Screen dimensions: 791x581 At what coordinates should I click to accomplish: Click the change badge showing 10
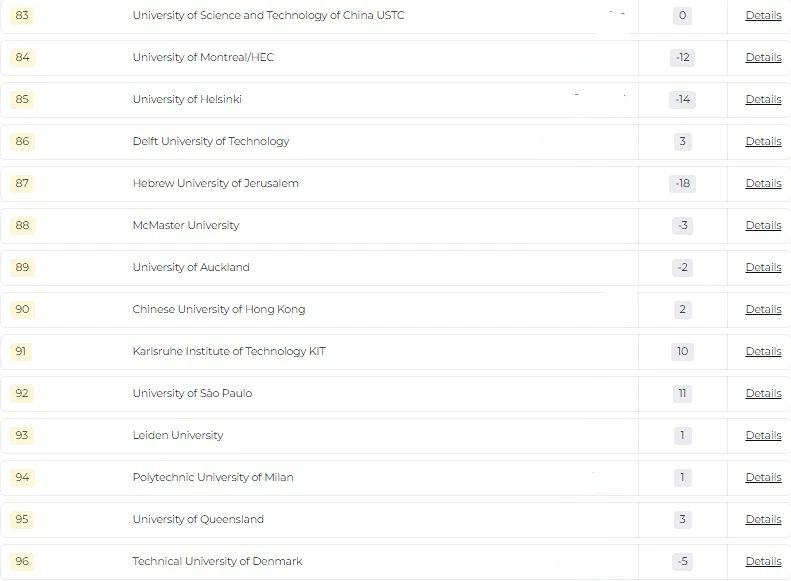(683, 352)
